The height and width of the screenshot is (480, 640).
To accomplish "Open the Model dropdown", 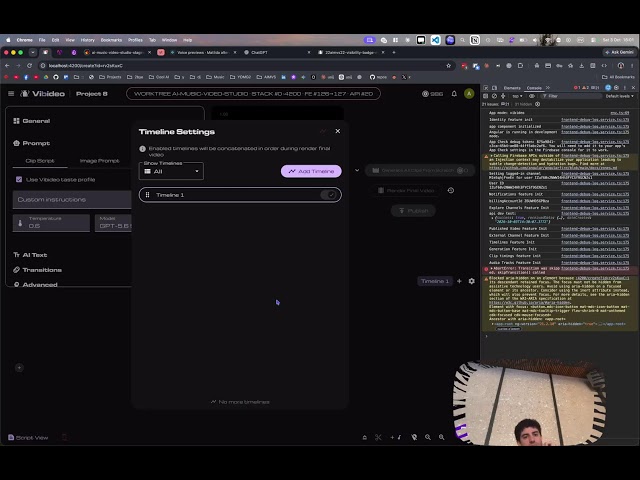I will (113, 223).
